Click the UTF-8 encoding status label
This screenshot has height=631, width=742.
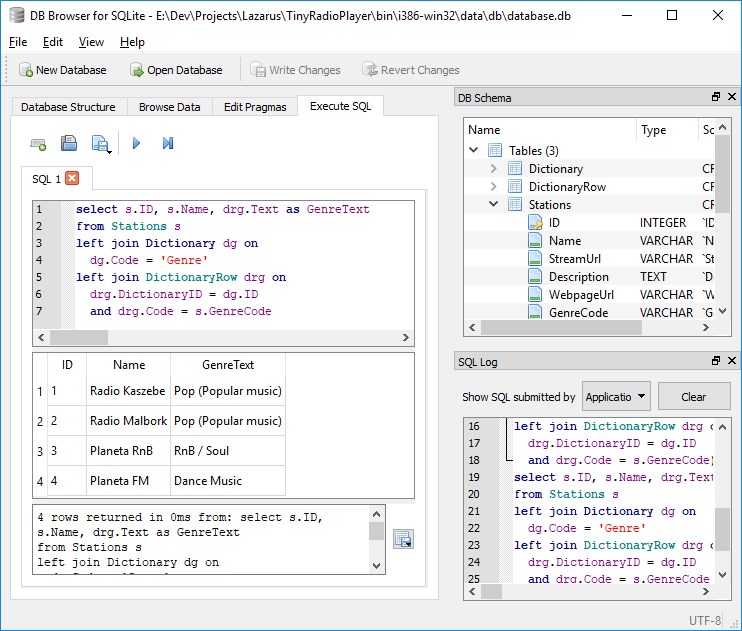(x=705, y=620)
